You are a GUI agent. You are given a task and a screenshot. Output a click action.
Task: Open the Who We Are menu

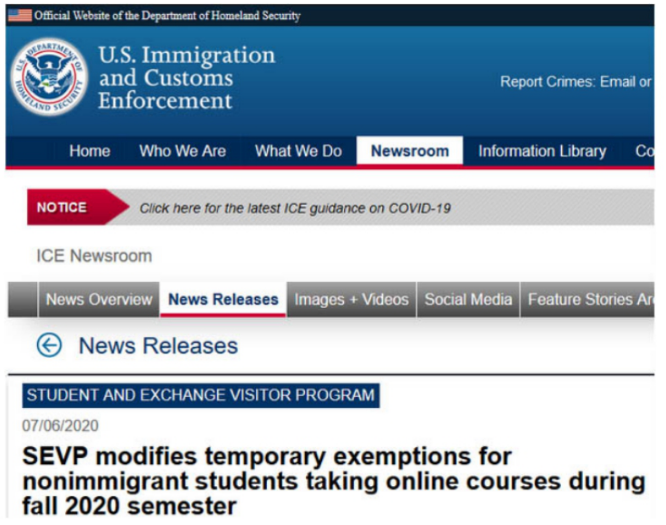click(x=183, y=151)
